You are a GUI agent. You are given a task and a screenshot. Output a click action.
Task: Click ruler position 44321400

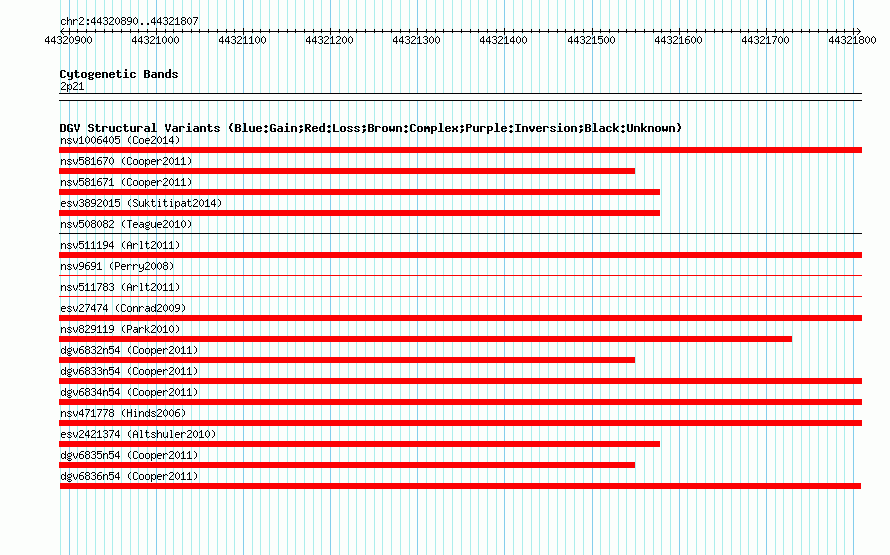(503, 40)
